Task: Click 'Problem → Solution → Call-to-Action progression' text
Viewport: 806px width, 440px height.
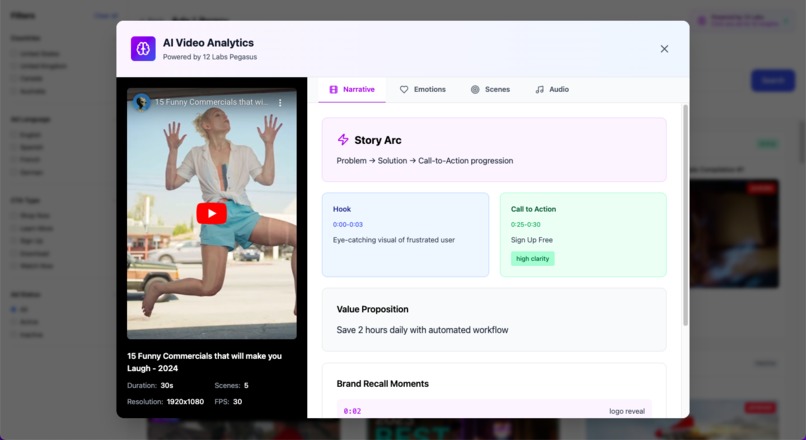Action: coord(425,161)
